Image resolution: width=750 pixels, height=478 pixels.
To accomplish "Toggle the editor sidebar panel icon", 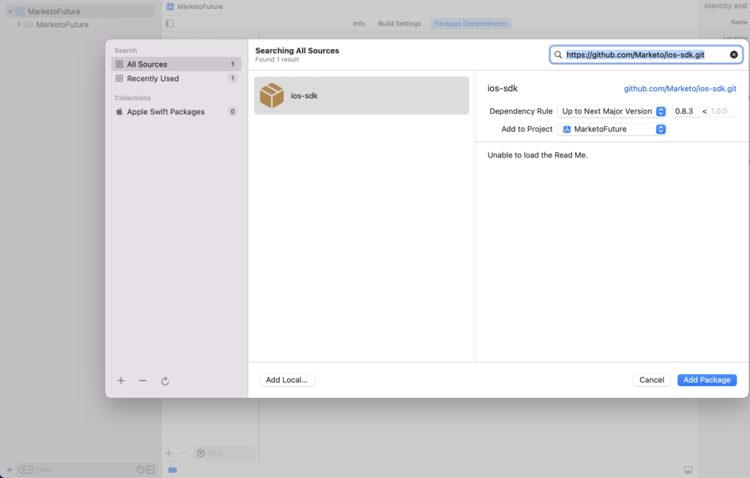I will 169,23.
